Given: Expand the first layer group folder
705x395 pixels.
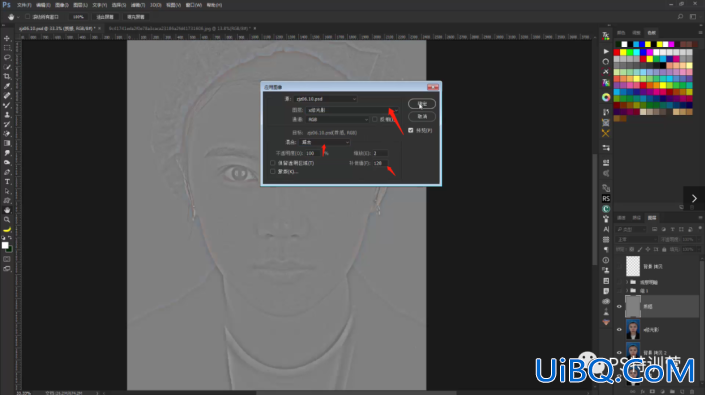Looking at the screenshot, I should [x=627, y=282].
